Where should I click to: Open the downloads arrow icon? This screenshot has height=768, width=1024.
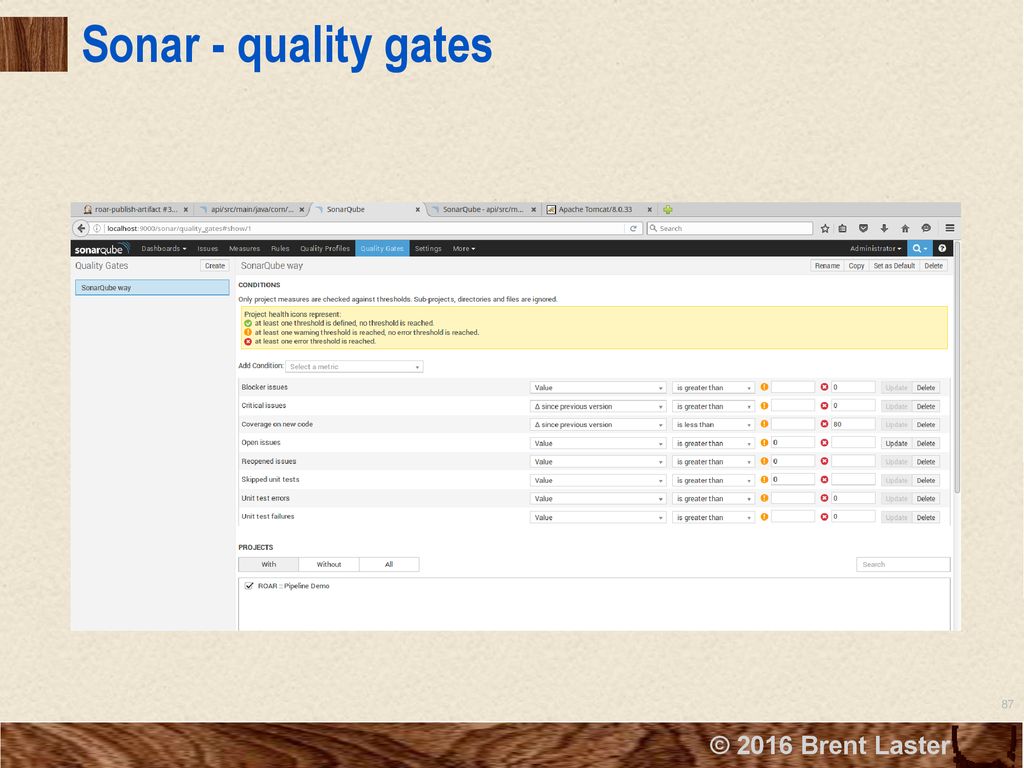[884, 229]
